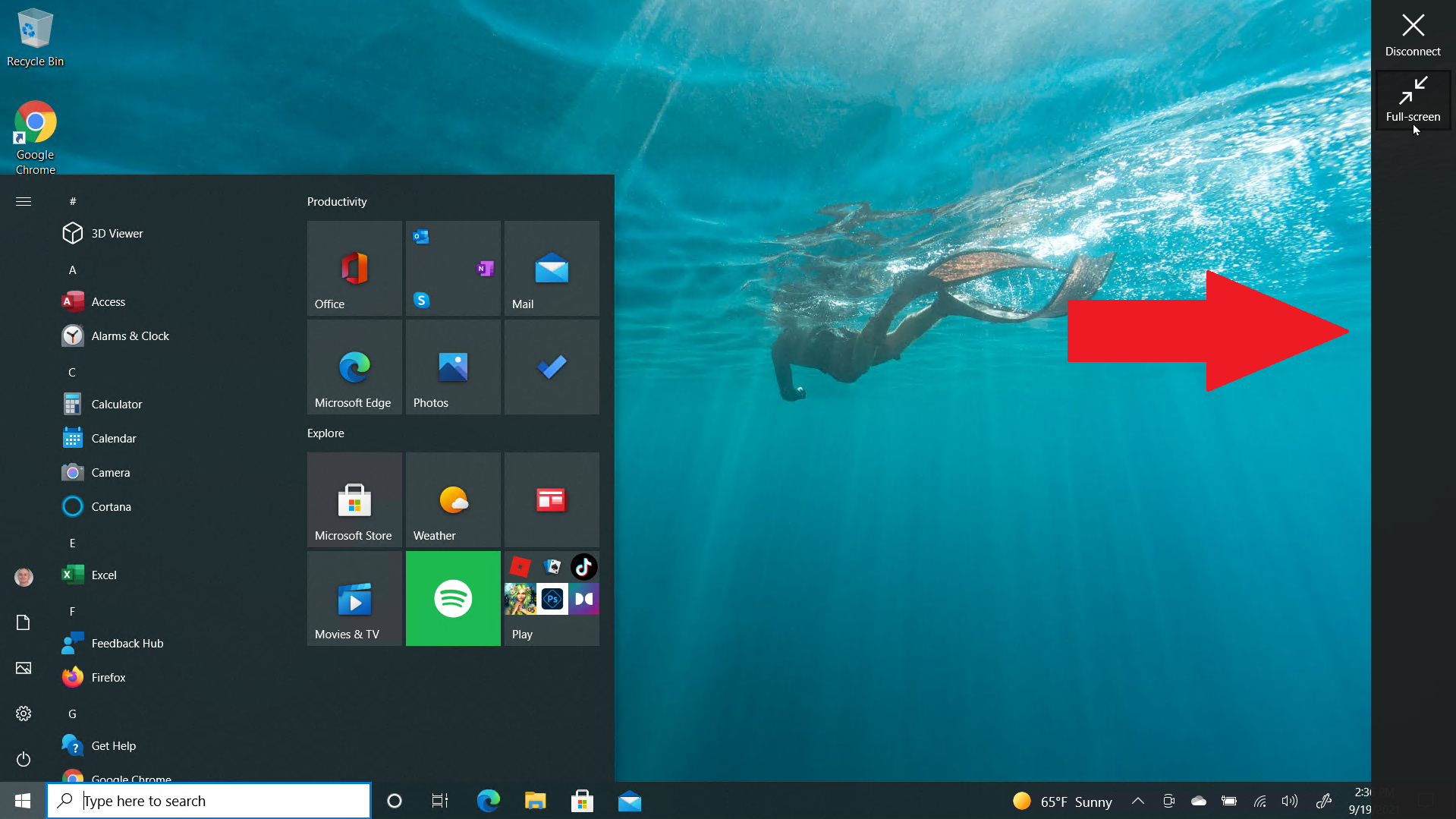1456x819 pixels.
Task: Expand the Start menu hamburger navigation
Action: (x=24, y=201)
